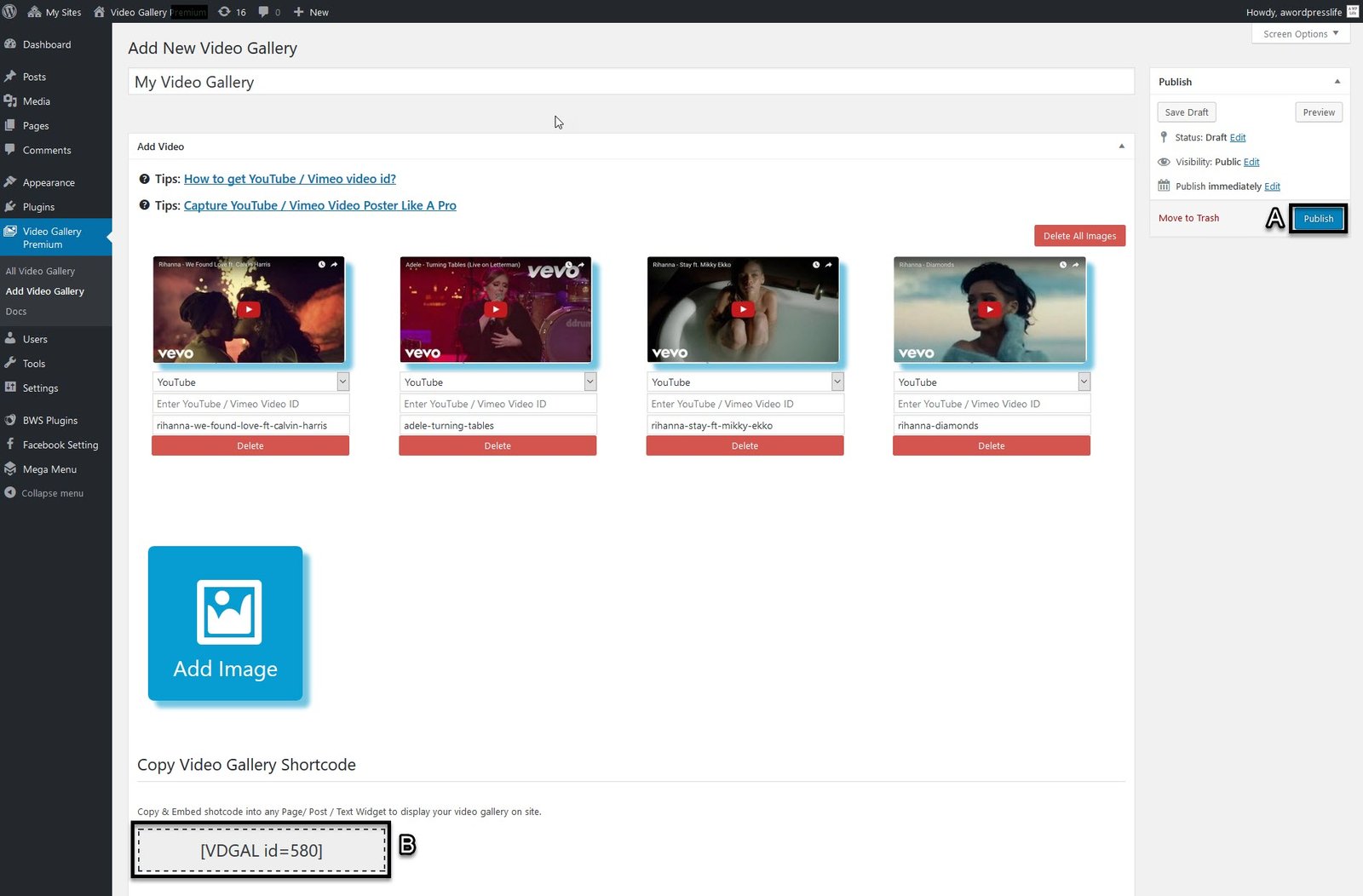Open YouTube source dropdown for Adele video

coord(589,382)
